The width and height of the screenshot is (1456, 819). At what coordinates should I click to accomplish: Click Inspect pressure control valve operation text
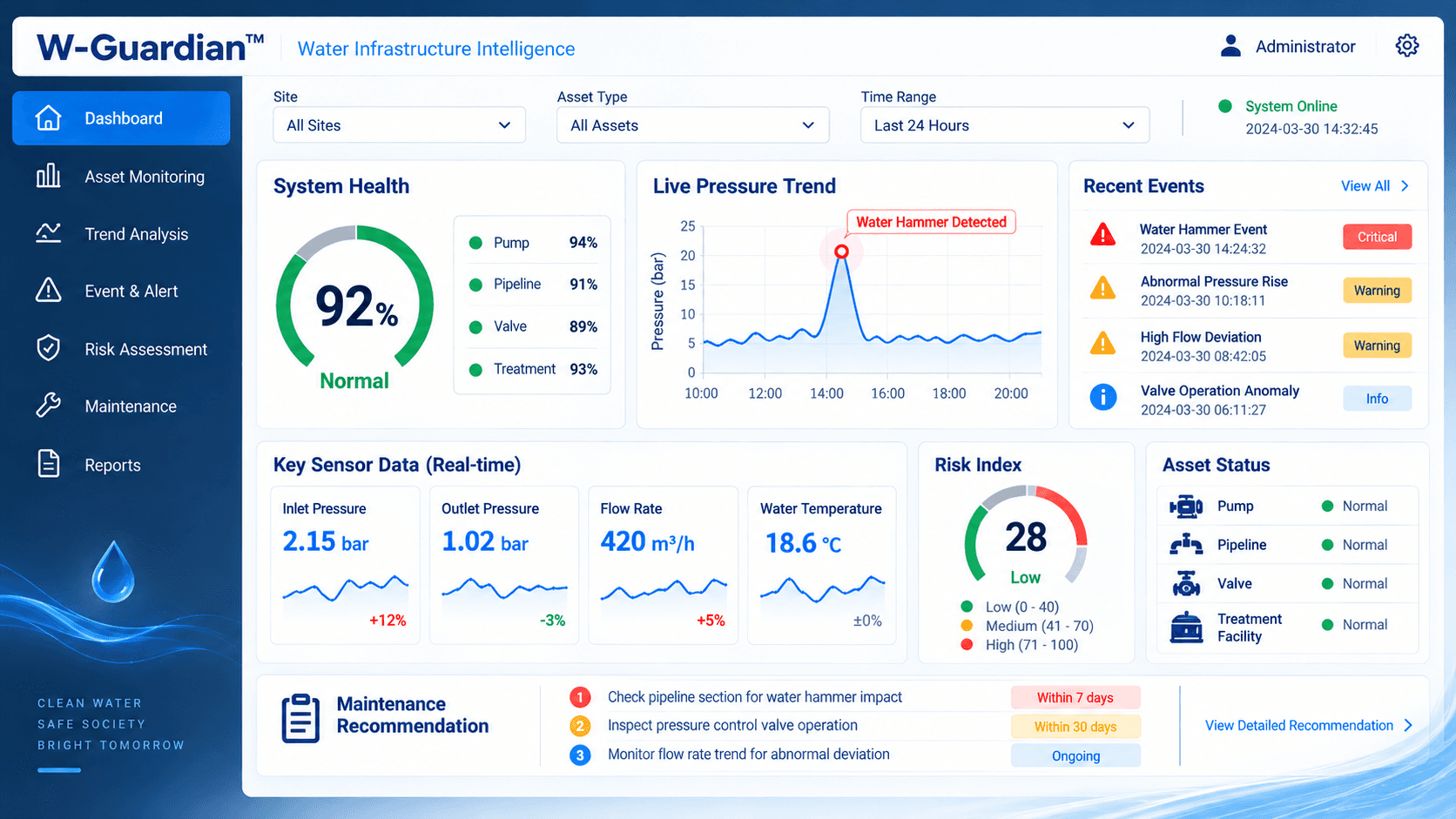(732, 725)
